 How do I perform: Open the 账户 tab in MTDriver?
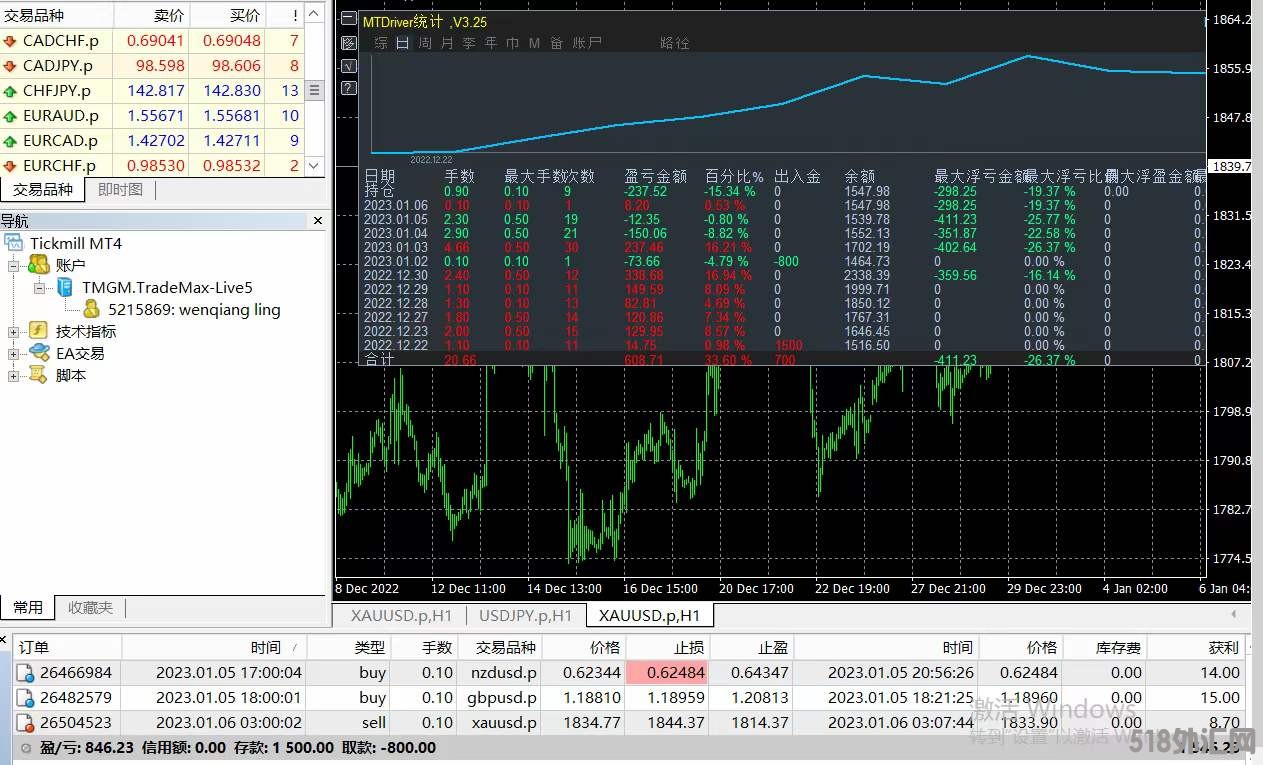tap(587, 43)
